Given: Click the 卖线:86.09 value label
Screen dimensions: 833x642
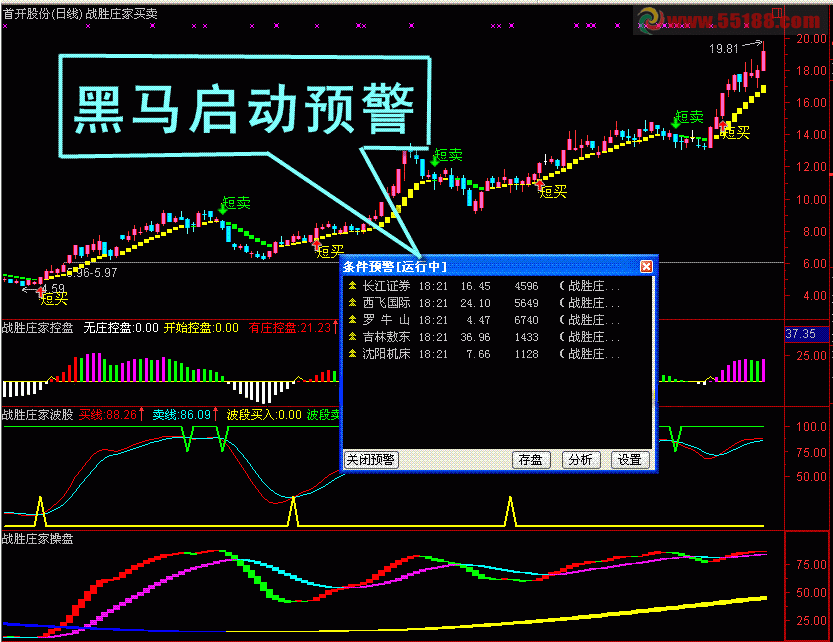Looking at the screenshot, I should 182,415.
